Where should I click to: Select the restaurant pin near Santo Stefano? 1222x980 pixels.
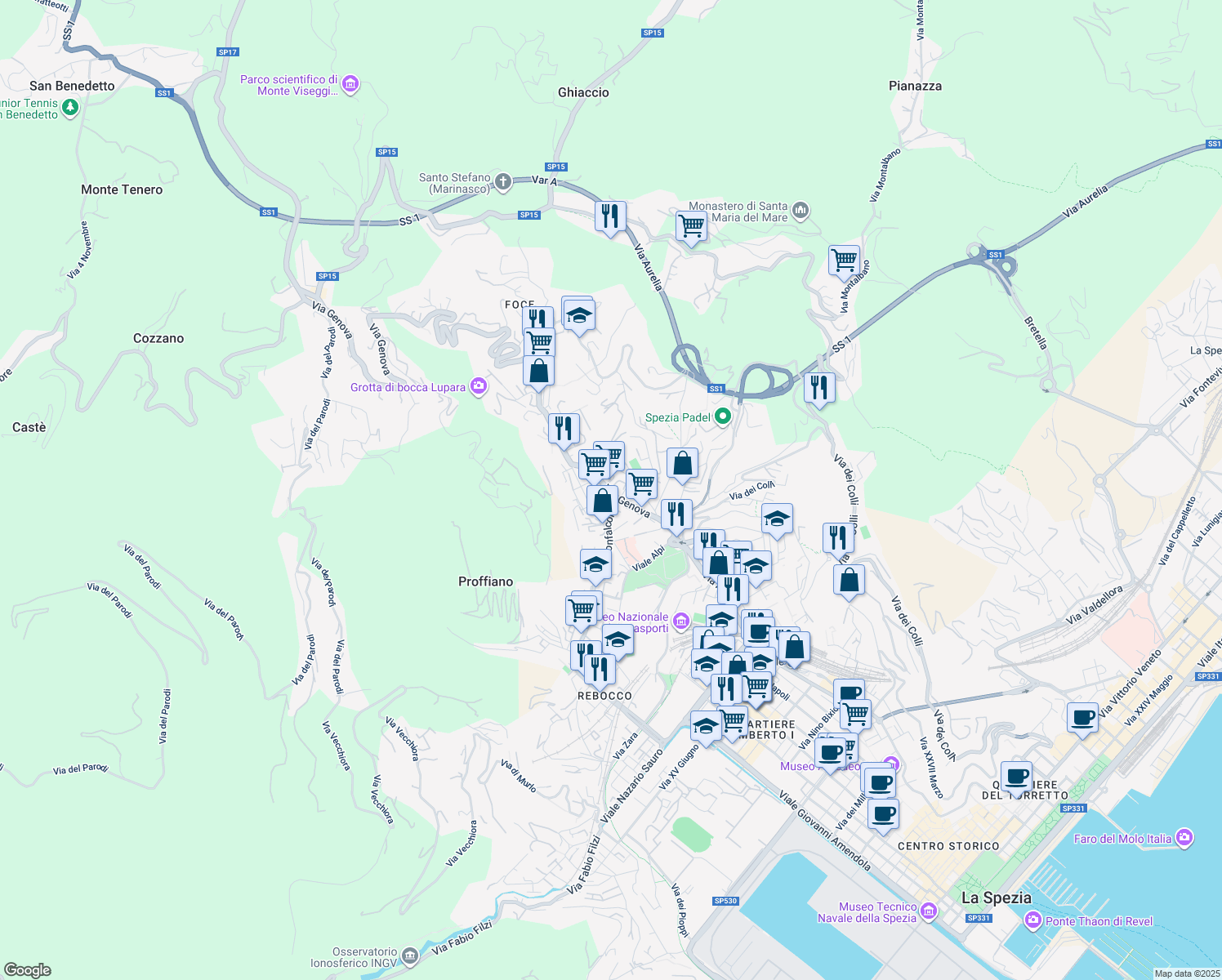[611, 216]
